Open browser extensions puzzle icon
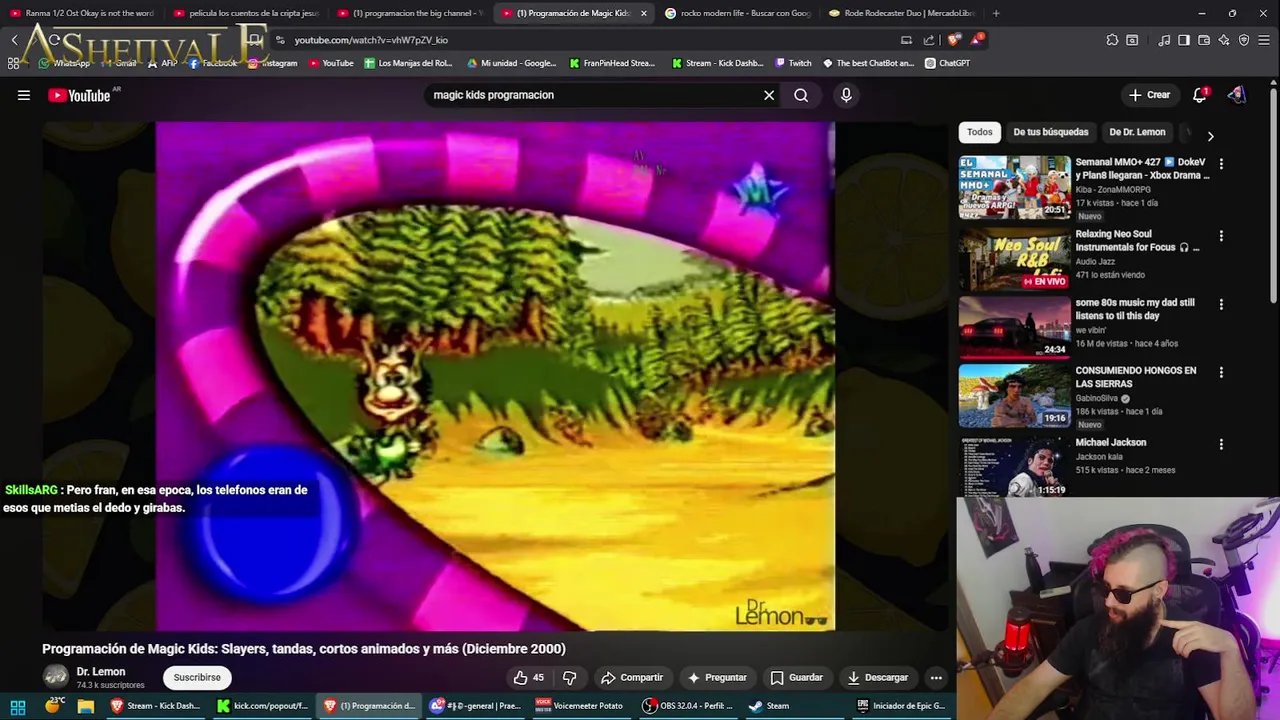The image size is (1280, 720). click(x=1112, y=40)
